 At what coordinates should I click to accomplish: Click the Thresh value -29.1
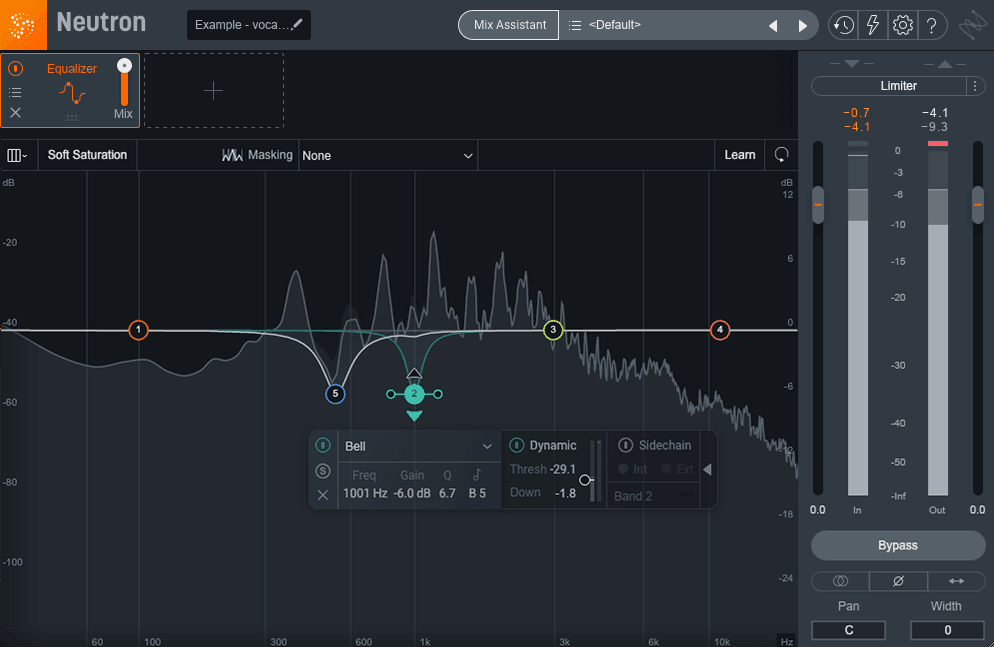pyautogui.click(x=562, y=469)
